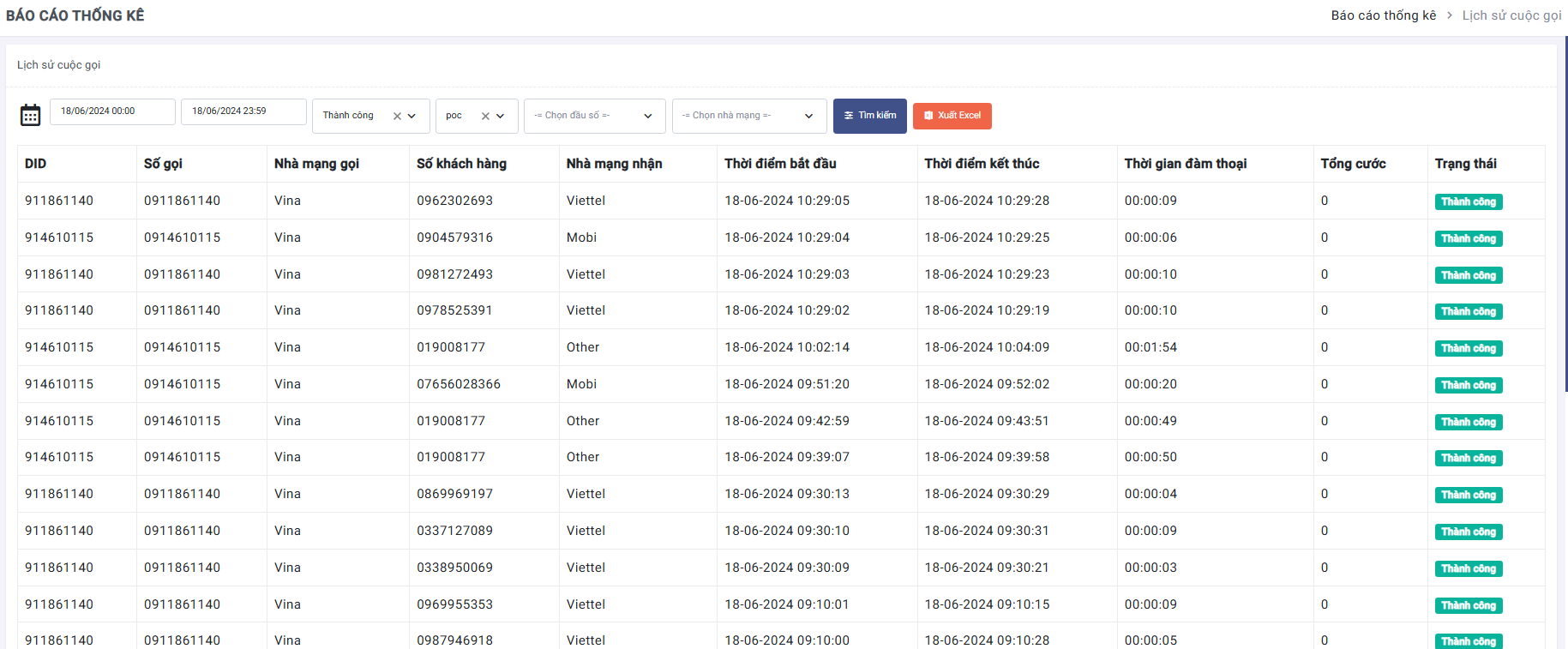Screen dimensions: 1568x649
Task: Click the start date field 18/06/2024 00:00
Action: (x=112, y=111)
